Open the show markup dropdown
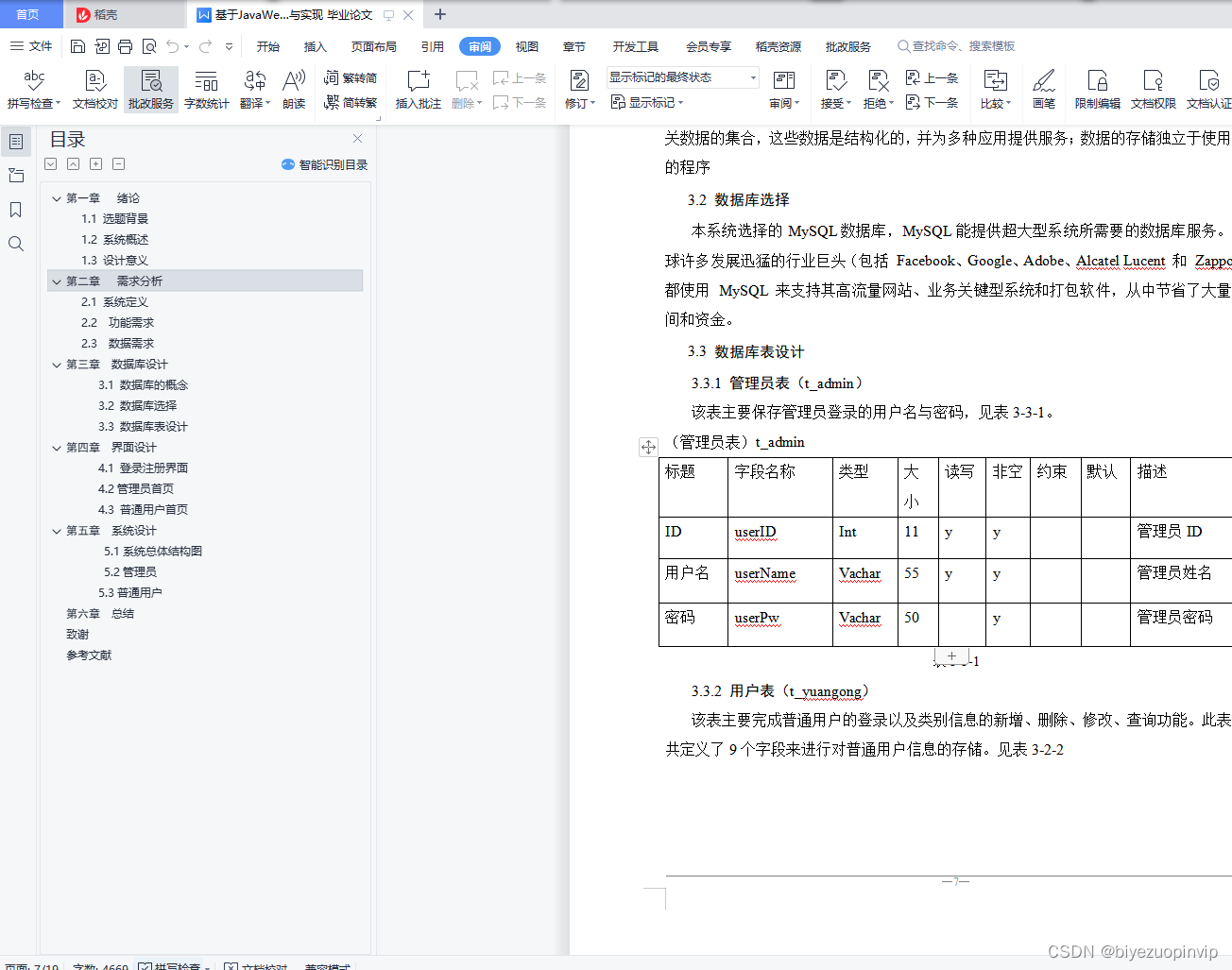Viewport: 1232px width, 970px height. pyautogui.click(x=647, y=102)
